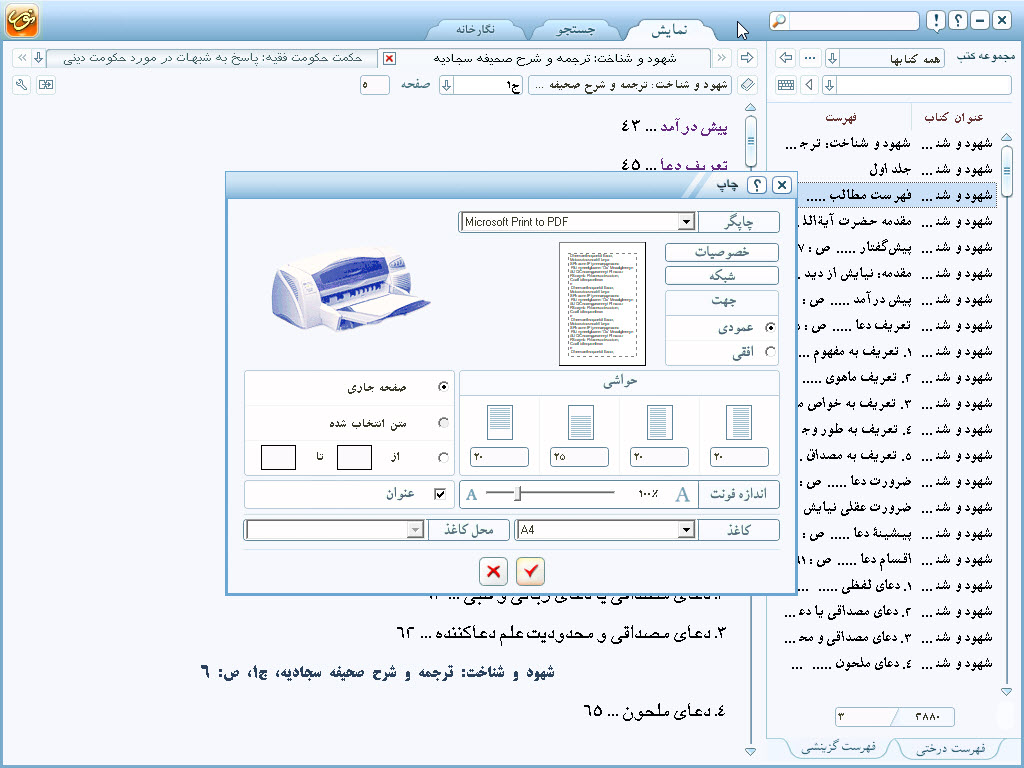Click the font size slider handle
Viewport: 1024px width, 768px height.
pyautogui.click(x=517, y=493)
